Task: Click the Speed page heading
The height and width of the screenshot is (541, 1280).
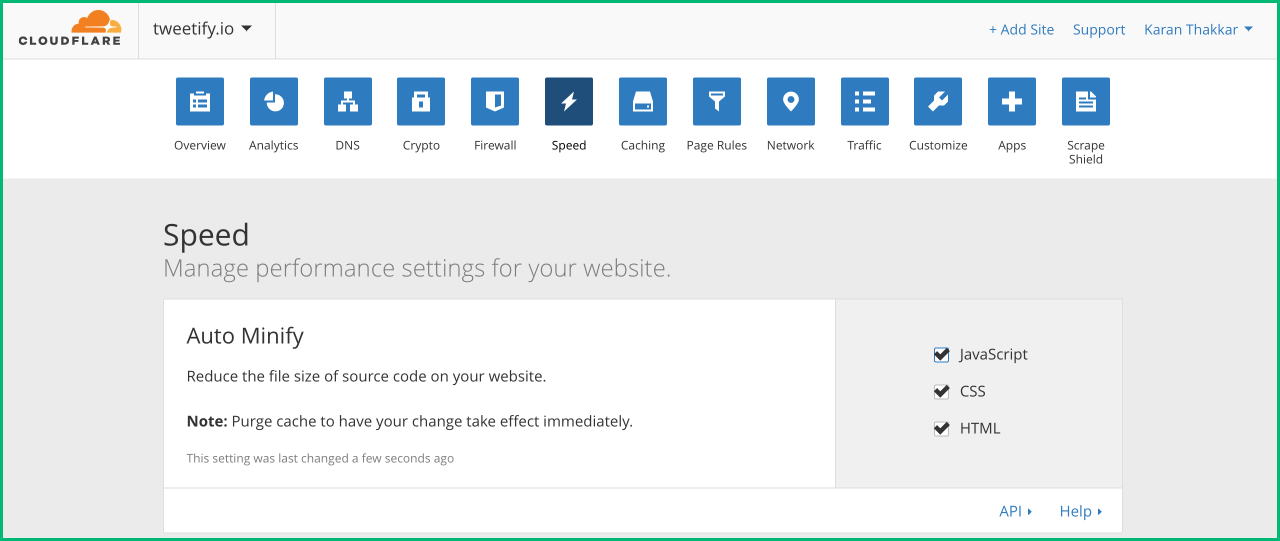Action: [206, 236]
